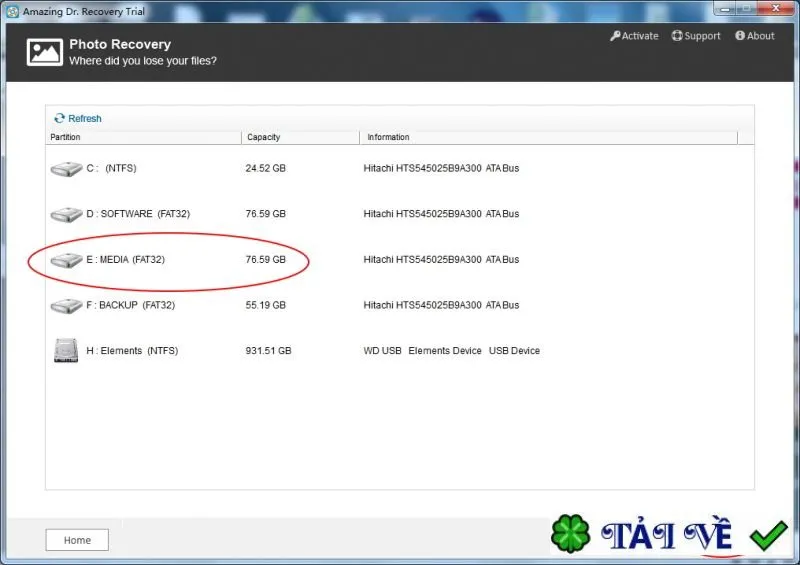Click the app icon in title bar
This screenshot has width=800, height=565.
click(x=13, y=11)
